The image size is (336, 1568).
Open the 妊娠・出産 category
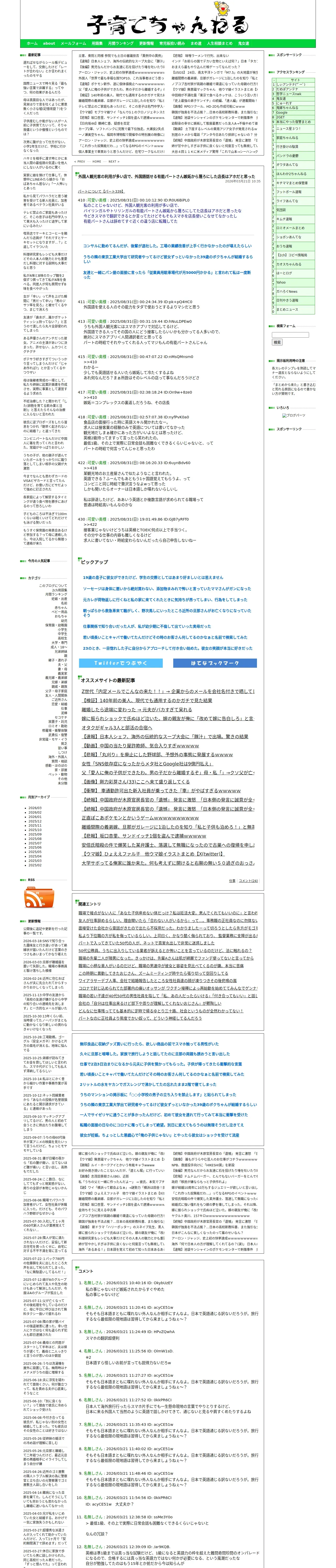60,598
